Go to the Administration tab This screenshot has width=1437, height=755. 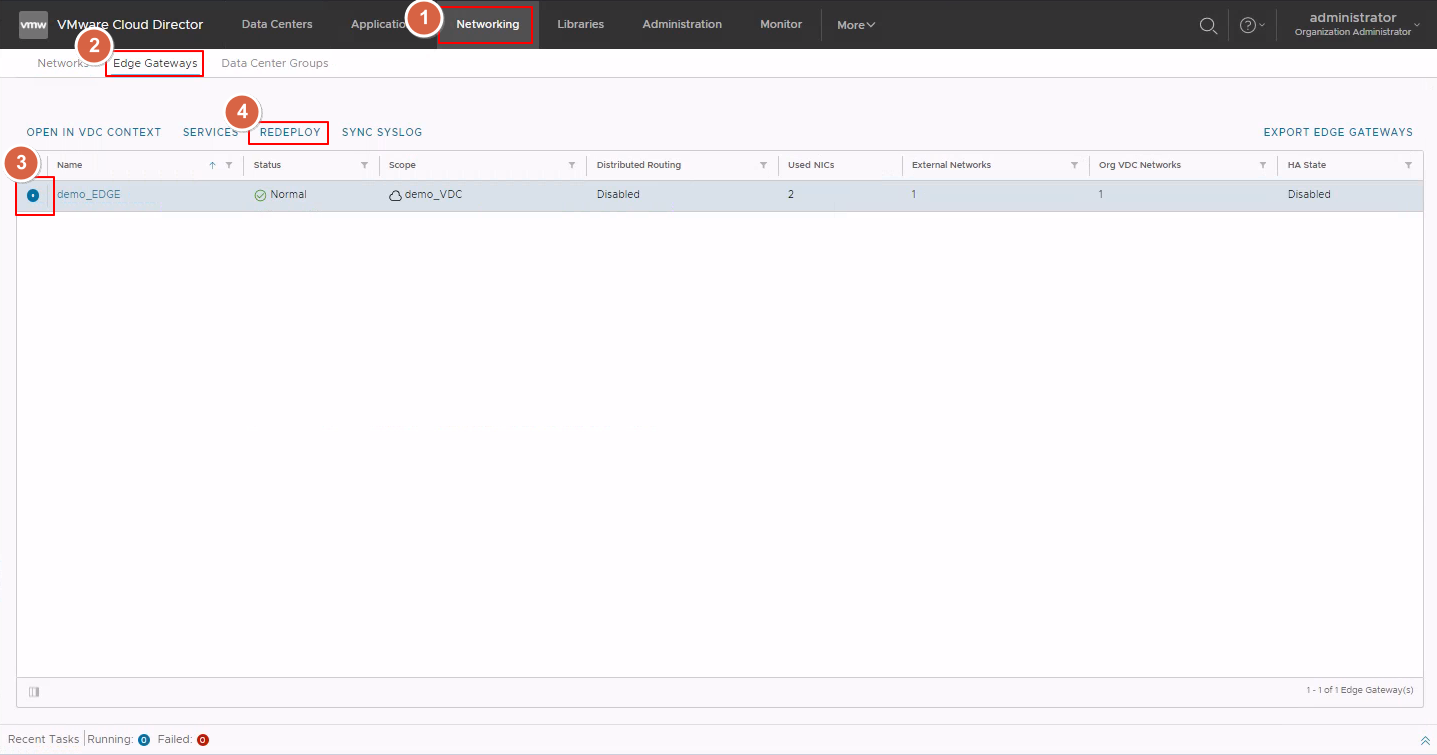tap(682, 24)
